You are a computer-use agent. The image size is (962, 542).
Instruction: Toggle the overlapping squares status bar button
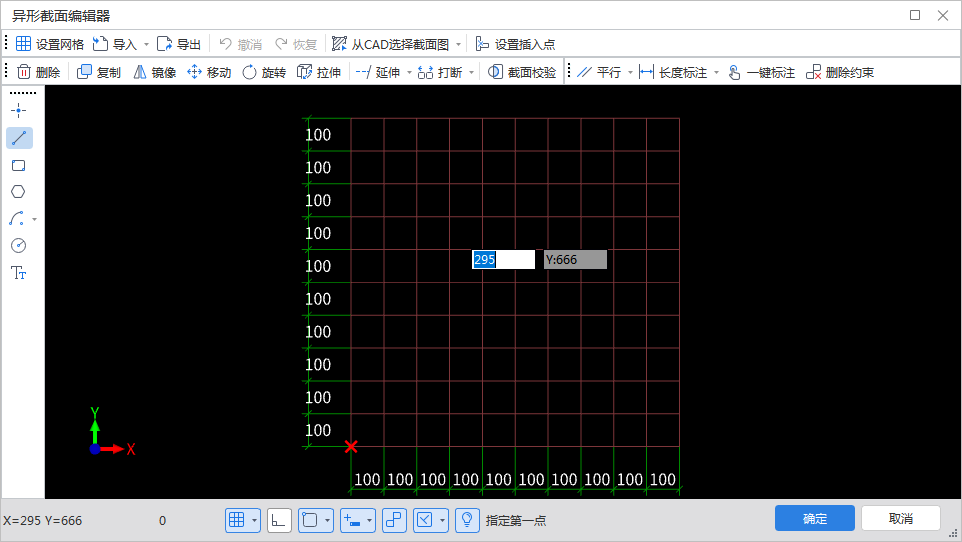coord(394,520)
